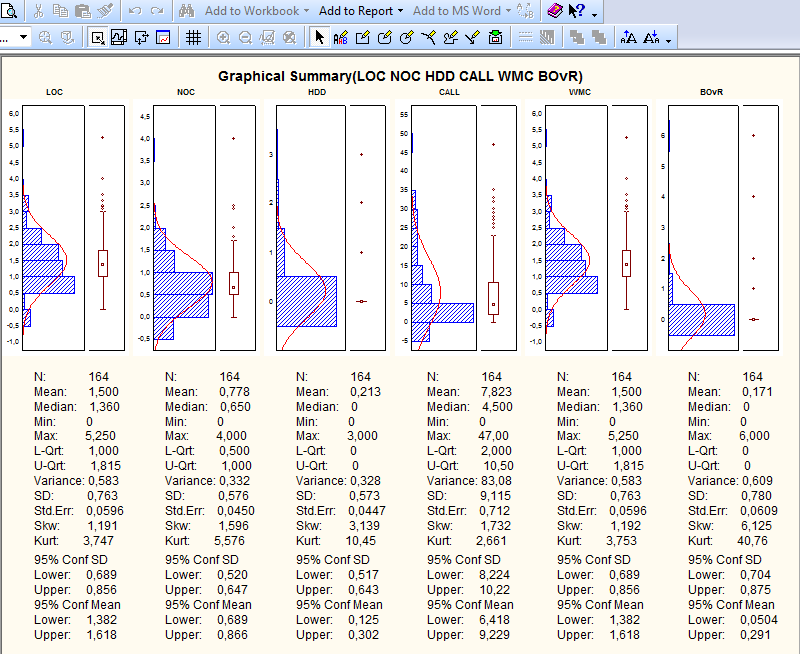Click the print preview magnifier icon
The width and height of the screenshot is (800, 654).
[x=7, y=11]
